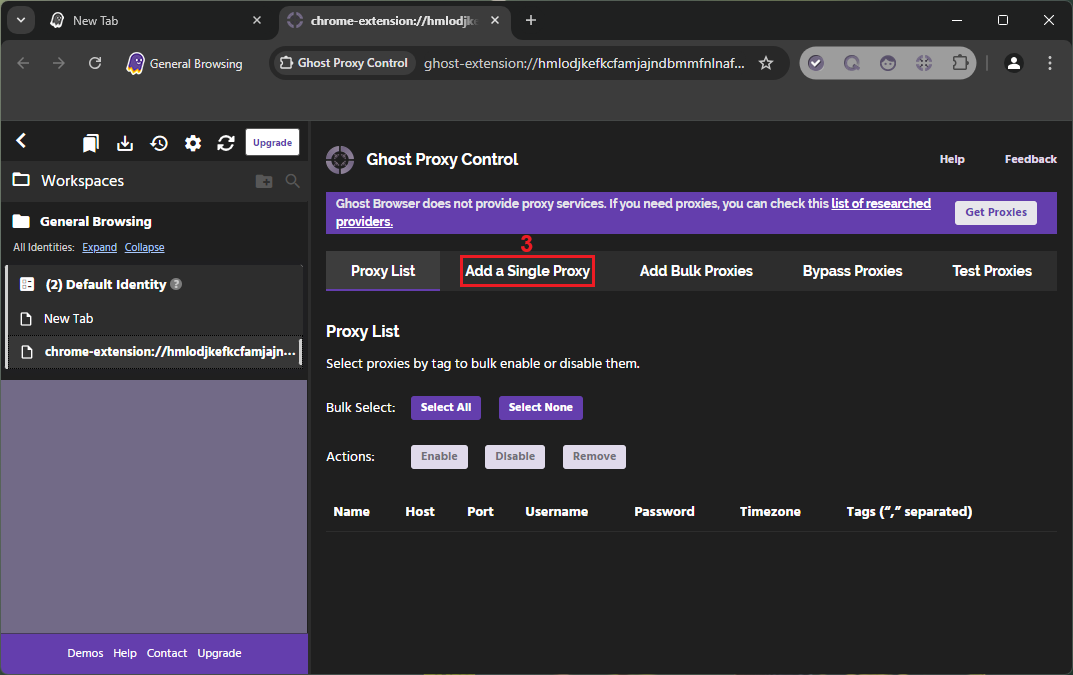This screenshot has width=1073, height=675.
Task: Minimize the browser window
Action: coord(957,21)
